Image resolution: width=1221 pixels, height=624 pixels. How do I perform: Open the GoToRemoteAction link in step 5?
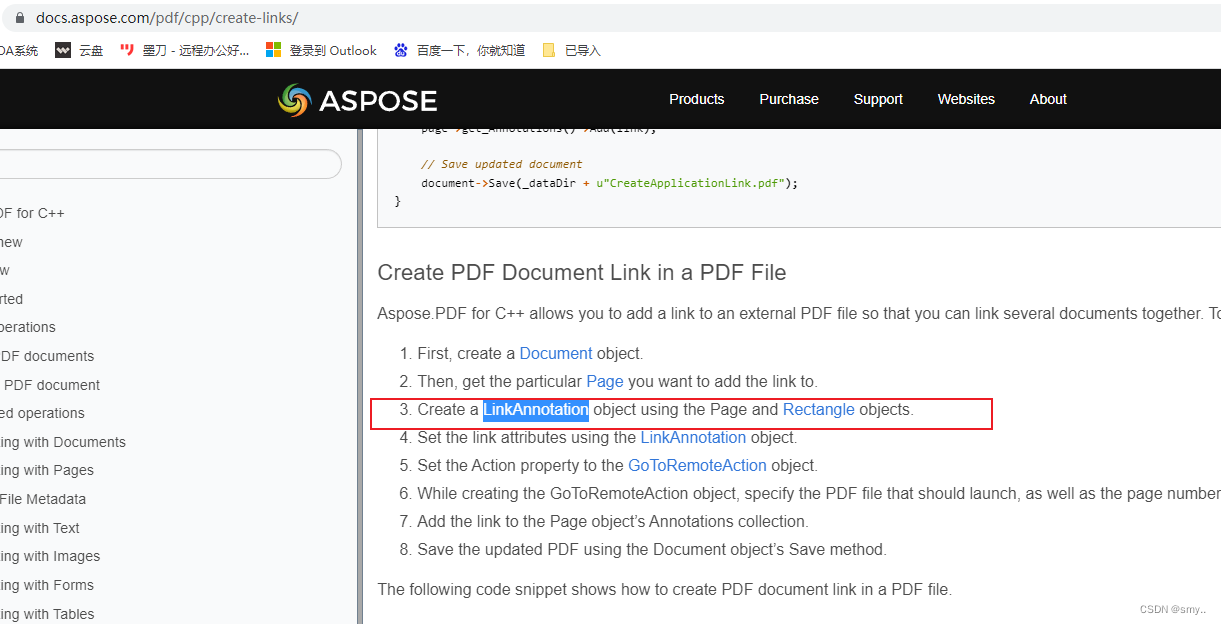697,465
